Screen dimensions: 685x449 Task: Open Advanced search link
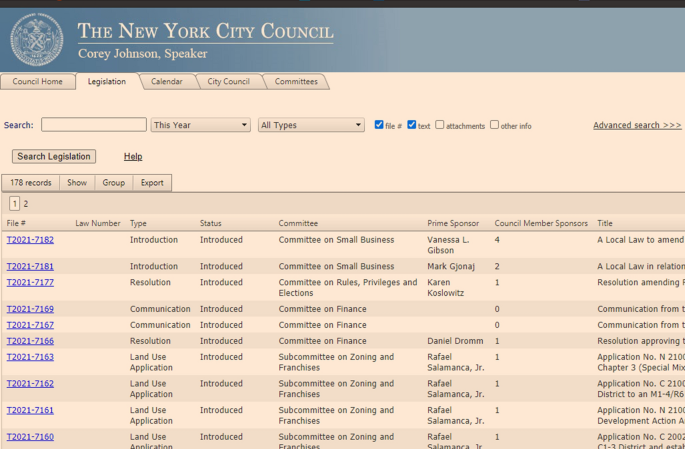click(637, 125)
